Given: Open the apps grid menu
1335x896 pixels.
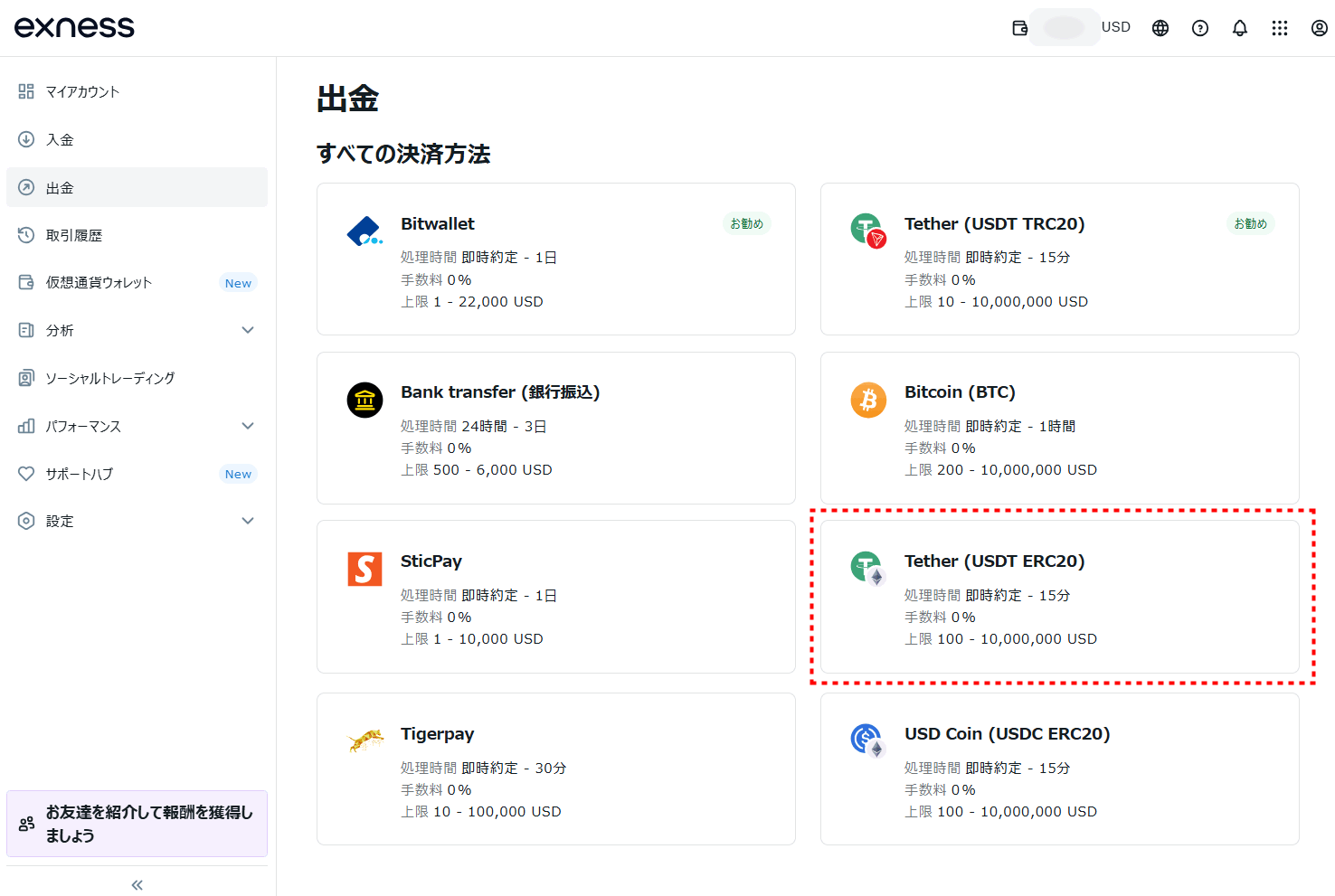Looking at the screenshot, I should (x=1280, y=28).
